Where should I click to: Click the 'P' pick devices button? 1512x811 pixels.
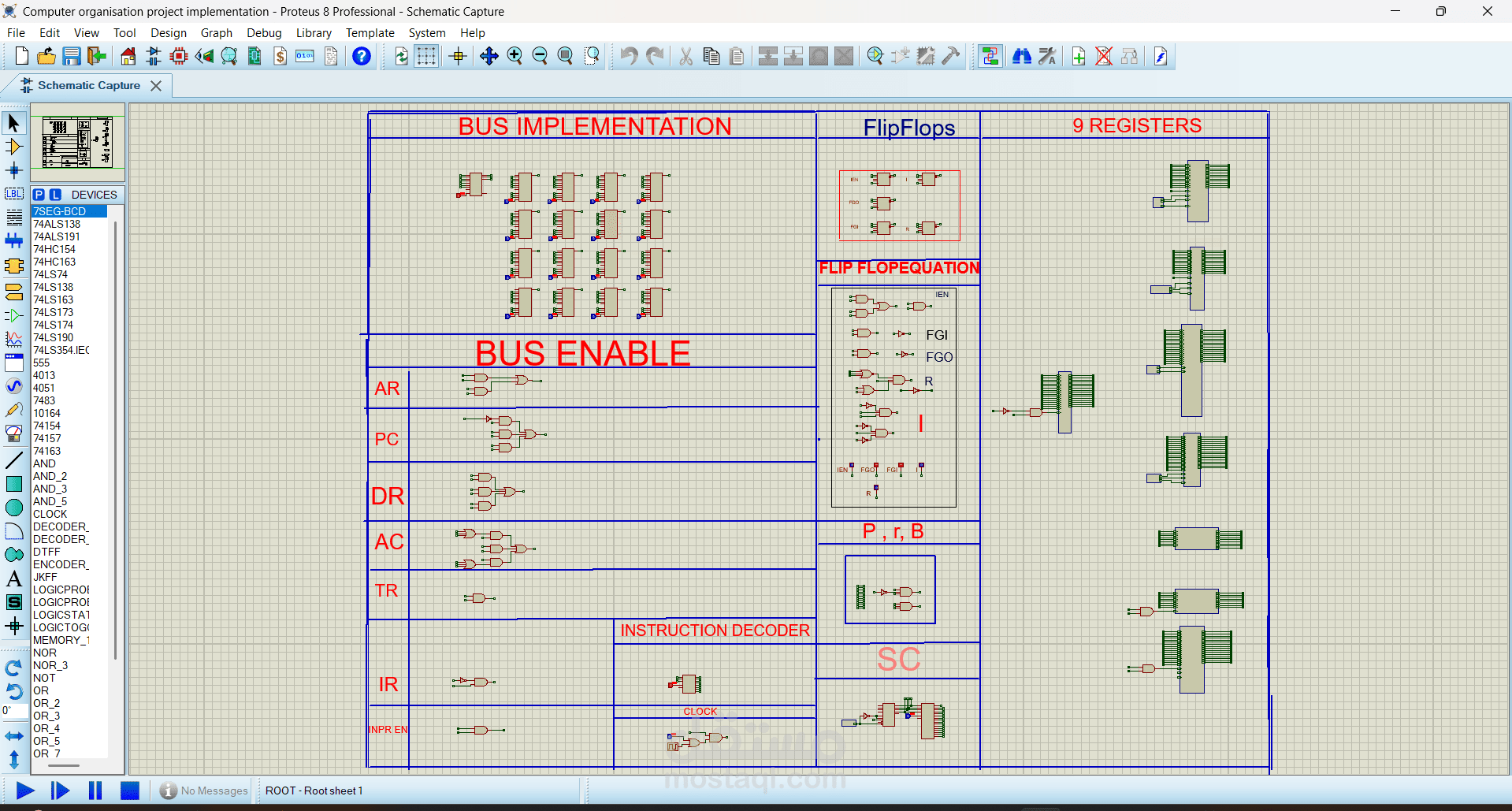39,195
